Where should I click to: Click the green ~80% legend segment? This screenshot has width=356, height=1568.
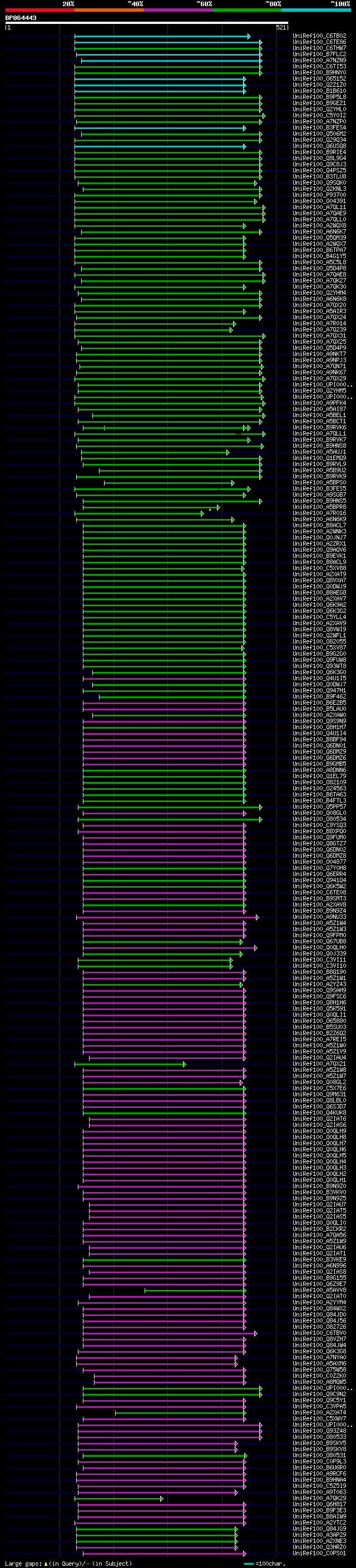pyautogui.click(x=247, y=10)
